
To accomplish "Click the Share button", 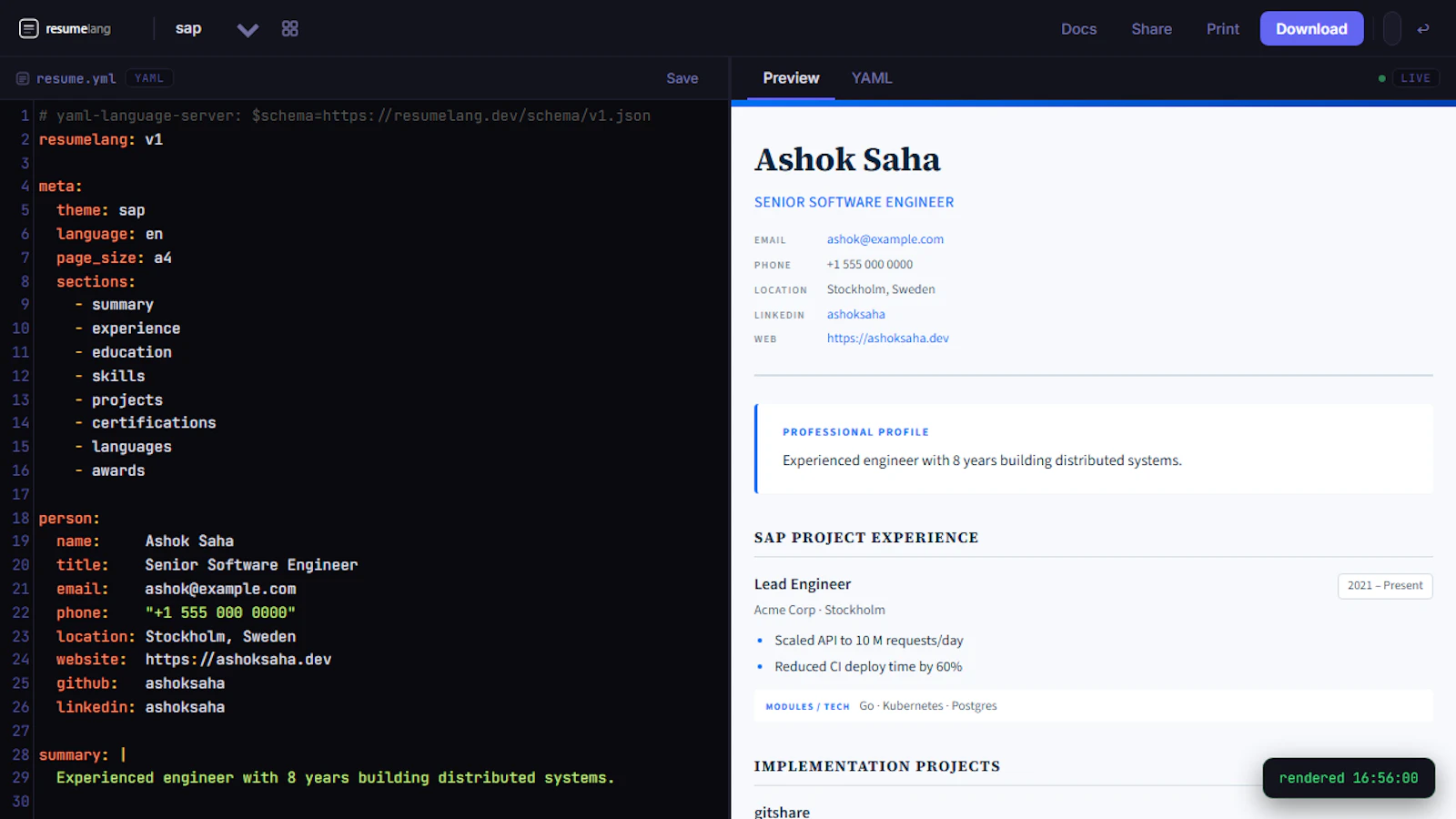I will pyautogui.click(x=1151, y=29).
